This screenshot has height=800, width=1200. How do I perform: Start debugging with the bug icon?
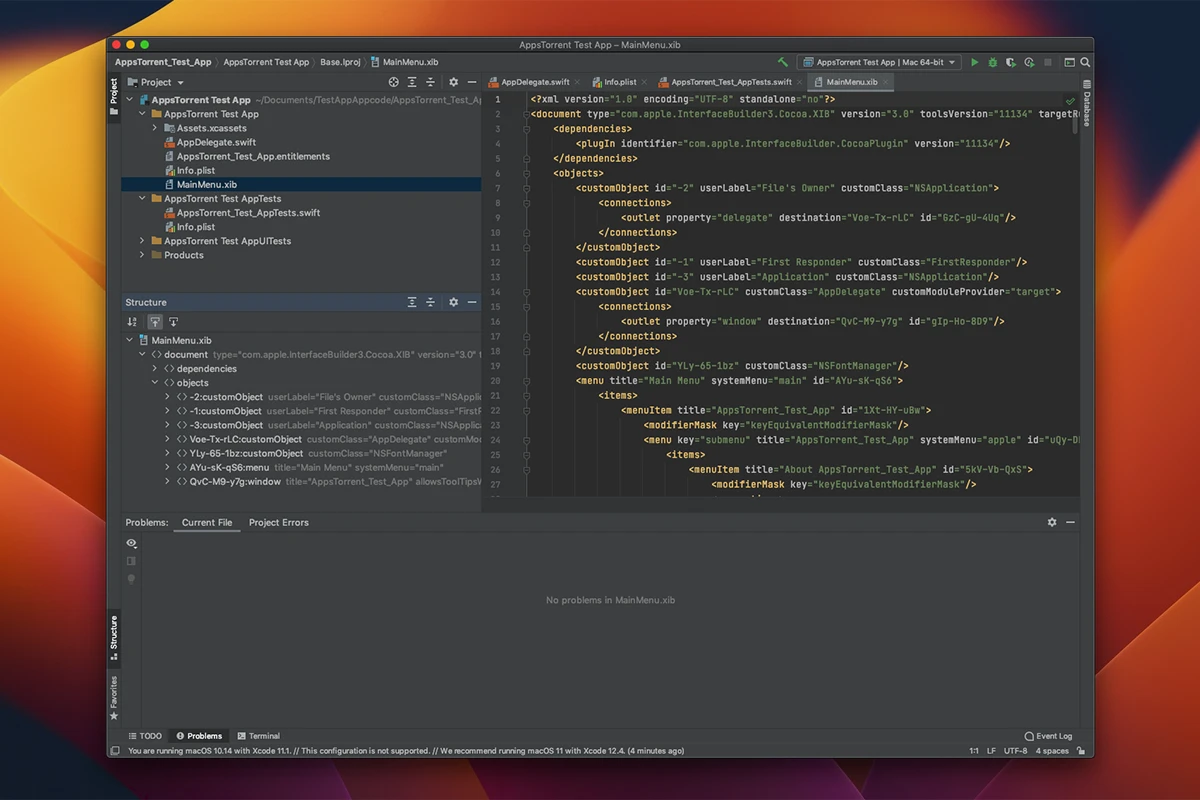tap(993, 62)
